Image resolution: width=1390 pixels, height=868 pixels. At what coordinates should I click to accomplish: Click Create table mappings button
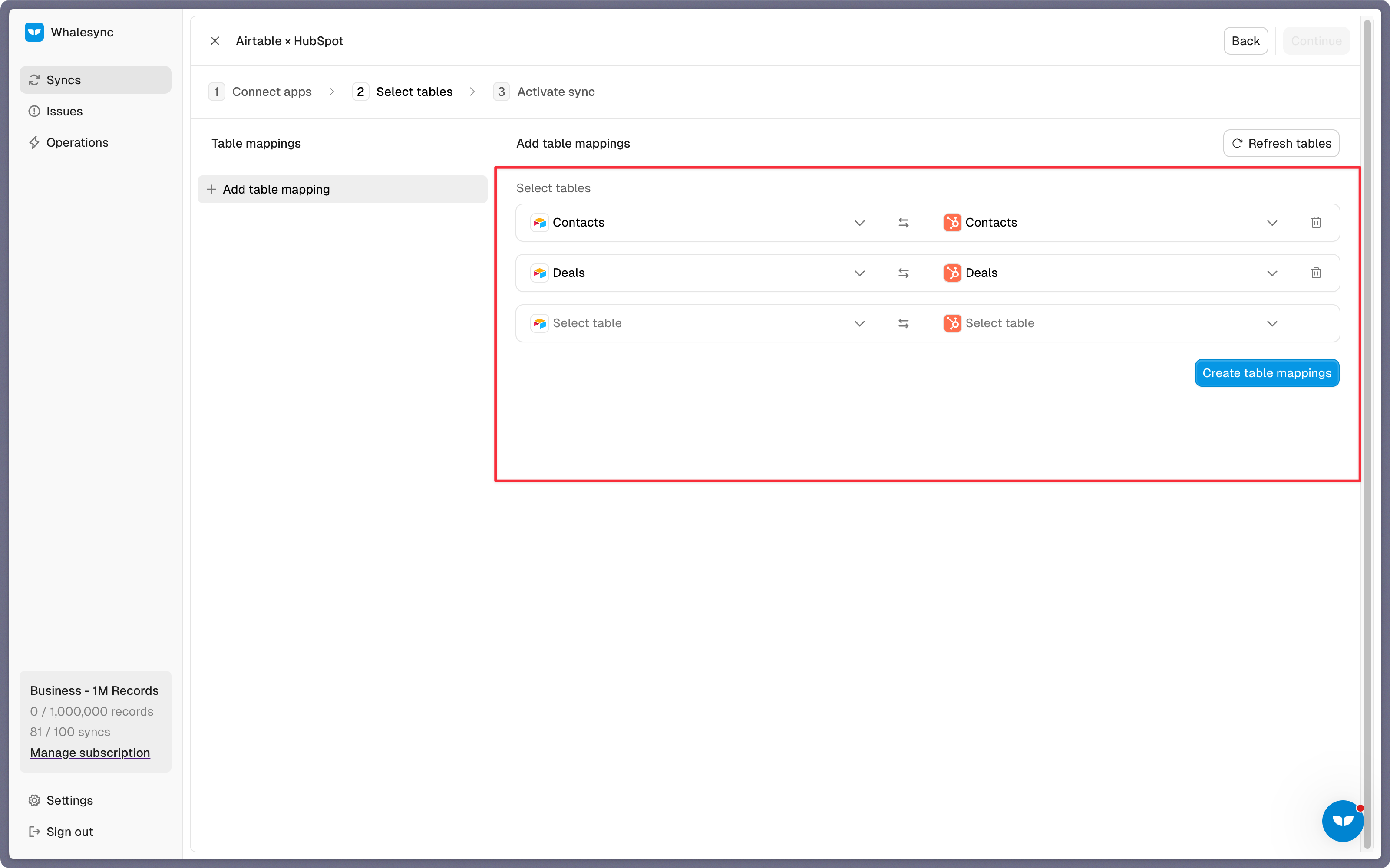(x=1267, y=373)
